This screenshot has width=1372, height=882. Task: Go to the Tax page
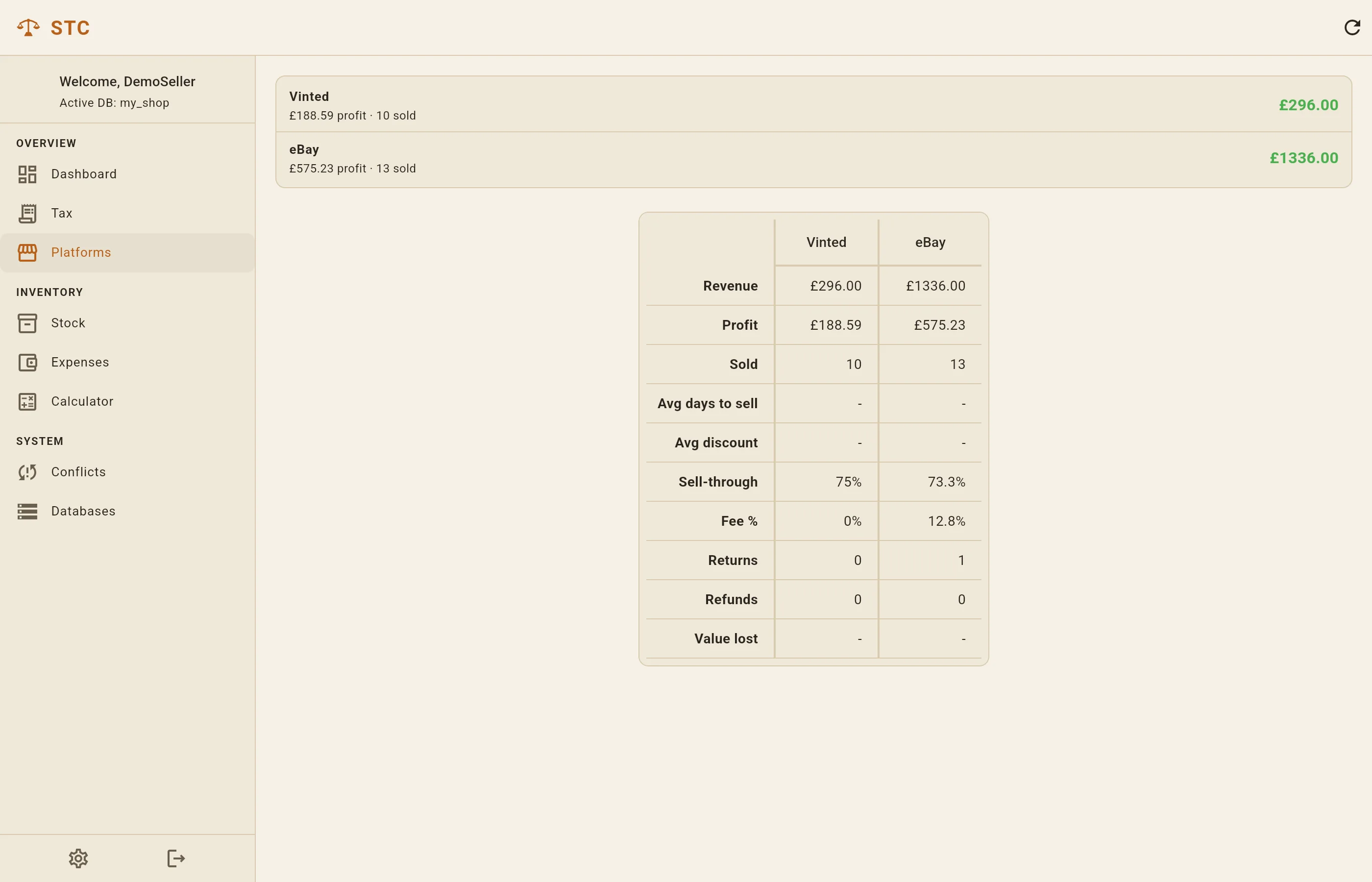[x=128, y=213]
